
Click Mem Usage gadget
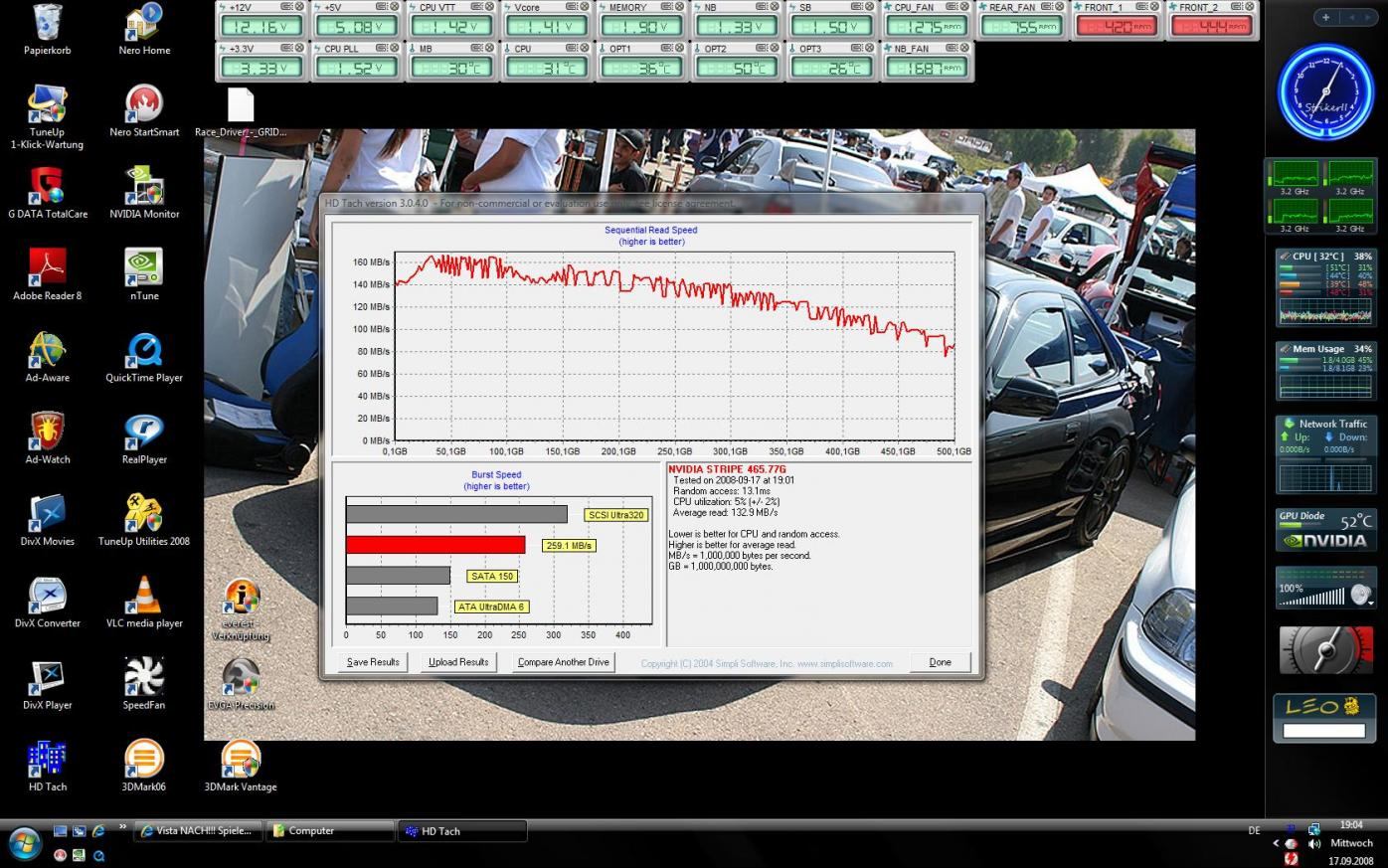1326,371
